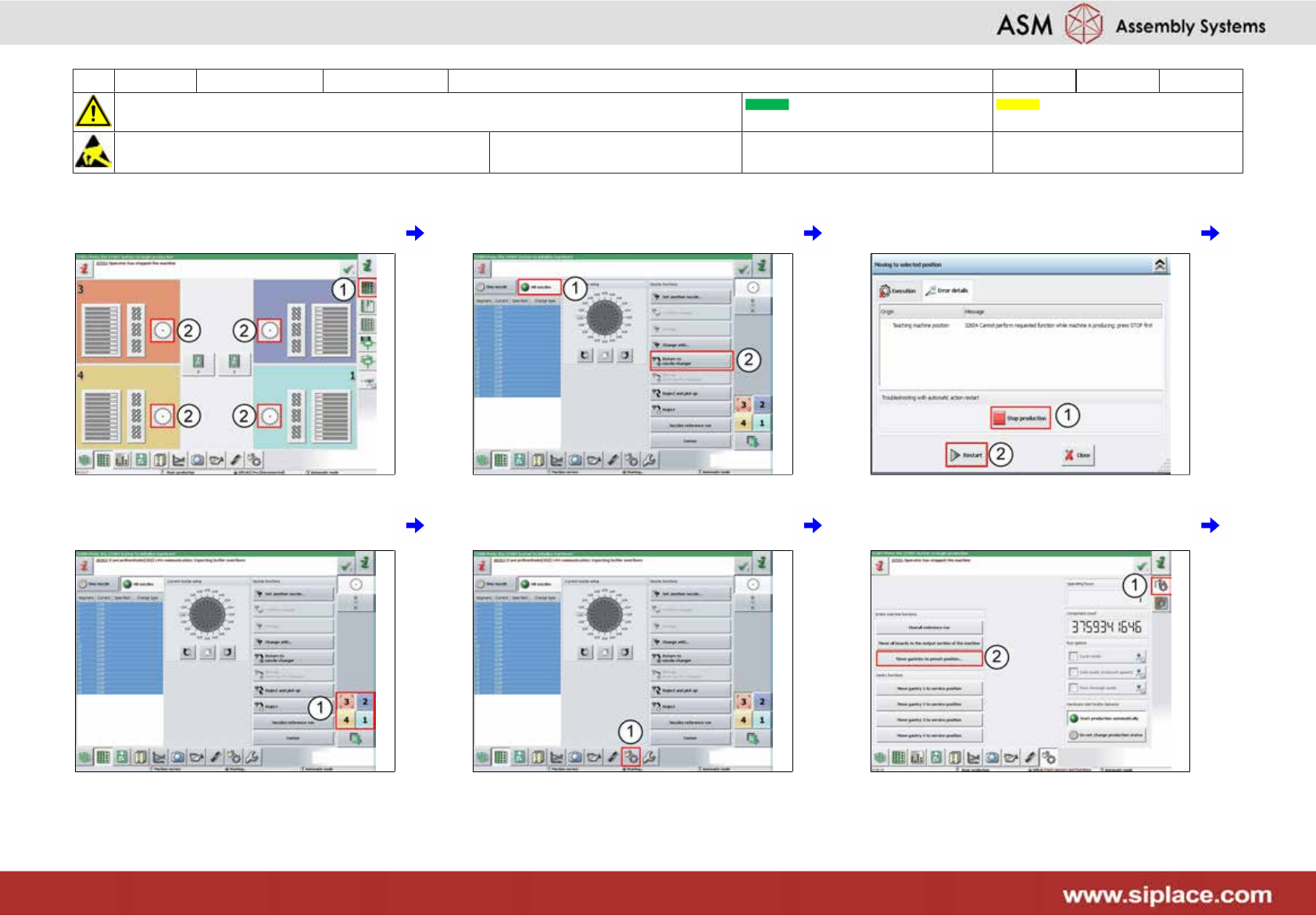Select red-outlined grid icon in overview screen sidebar
The height and width of the screenshot is (916, 1316).
pos(367,288)
